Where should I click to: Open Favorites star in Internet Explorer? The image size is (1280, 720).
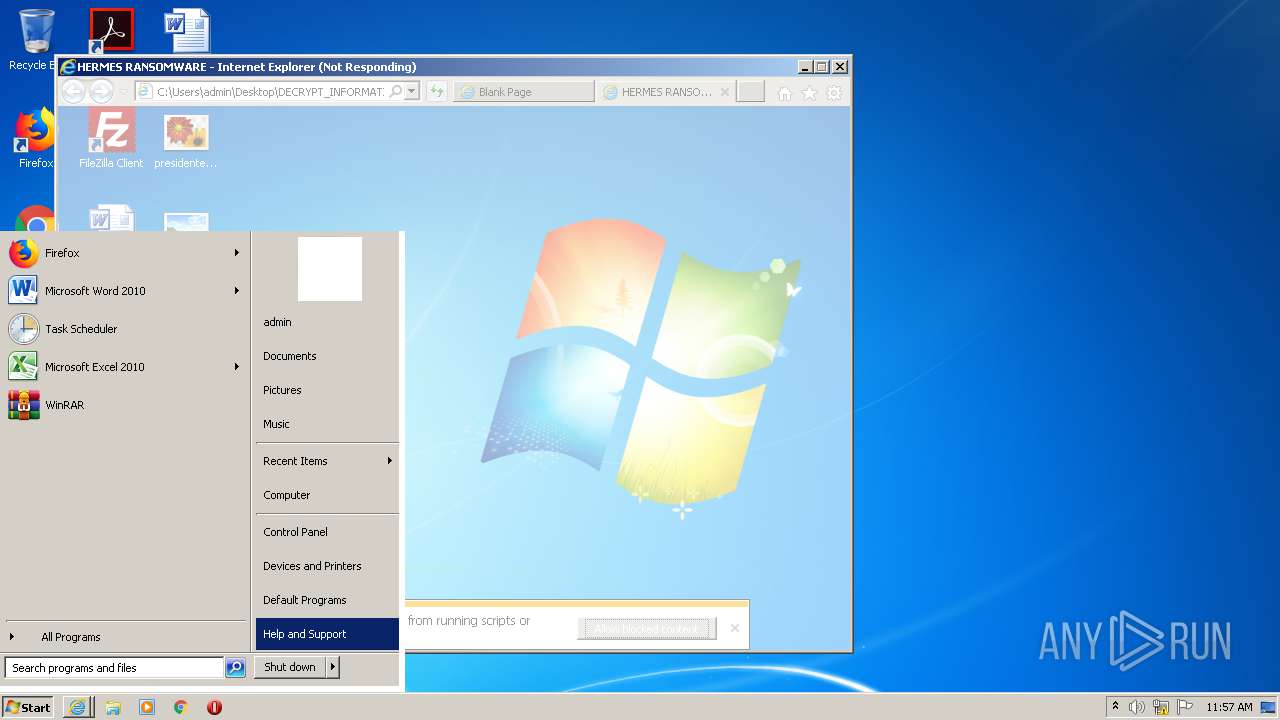coord(810,93)
